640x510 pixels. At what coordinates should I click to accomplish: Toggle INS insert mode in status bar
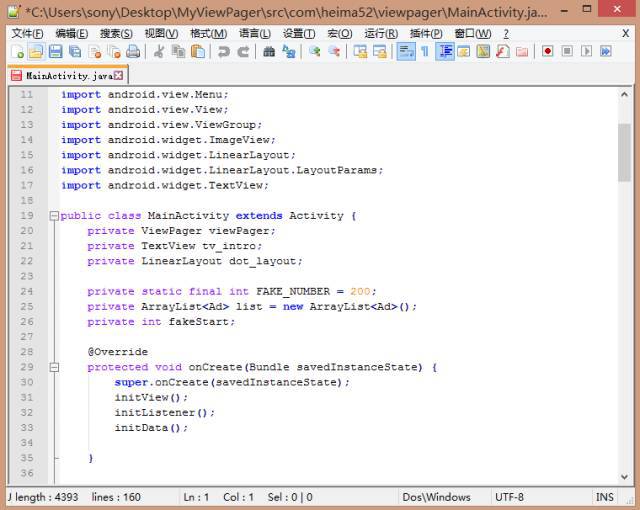point(604,497)
